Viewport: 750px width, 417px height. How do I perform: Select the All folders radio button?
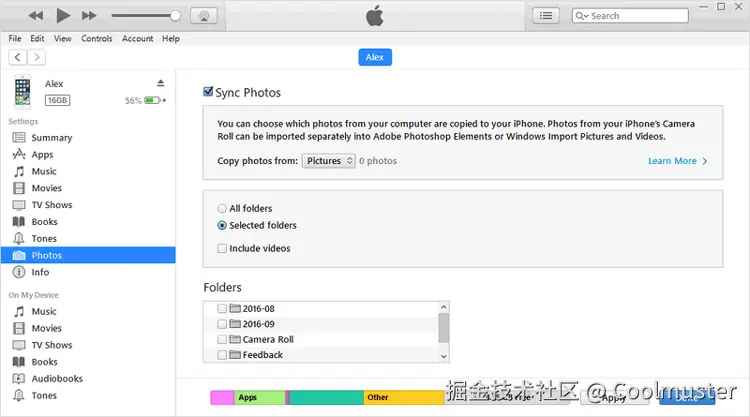coord(222,208)
